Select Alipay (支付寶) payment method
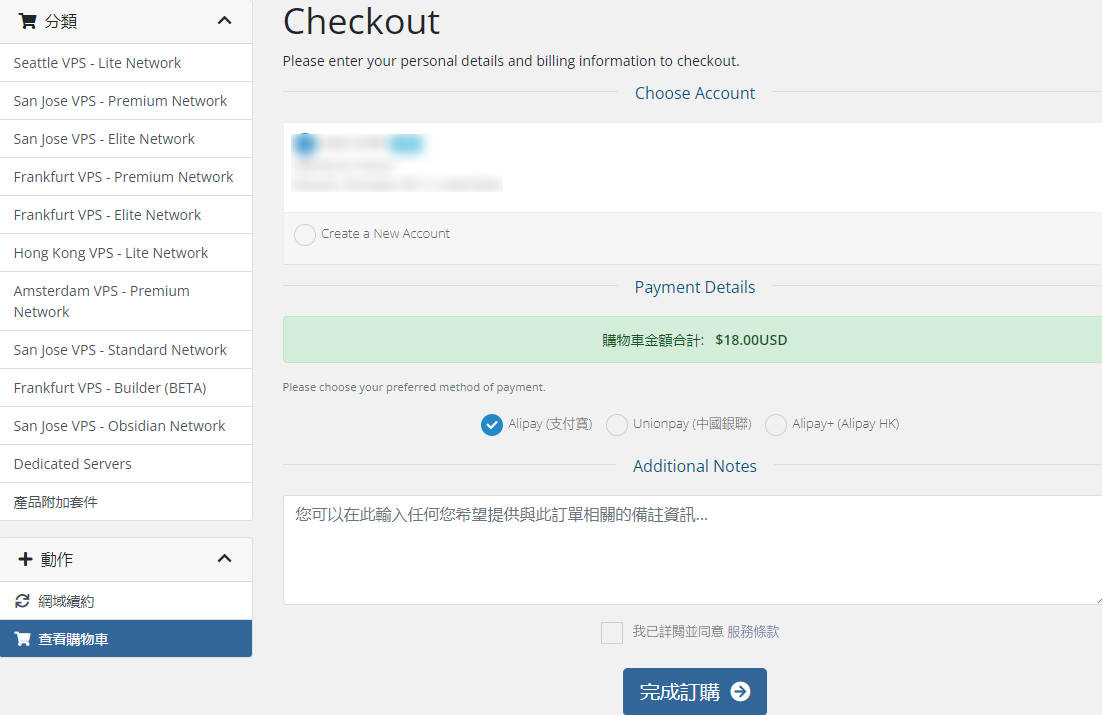Viewport: 1102px width, 715px height. click(x=491, y=425)
